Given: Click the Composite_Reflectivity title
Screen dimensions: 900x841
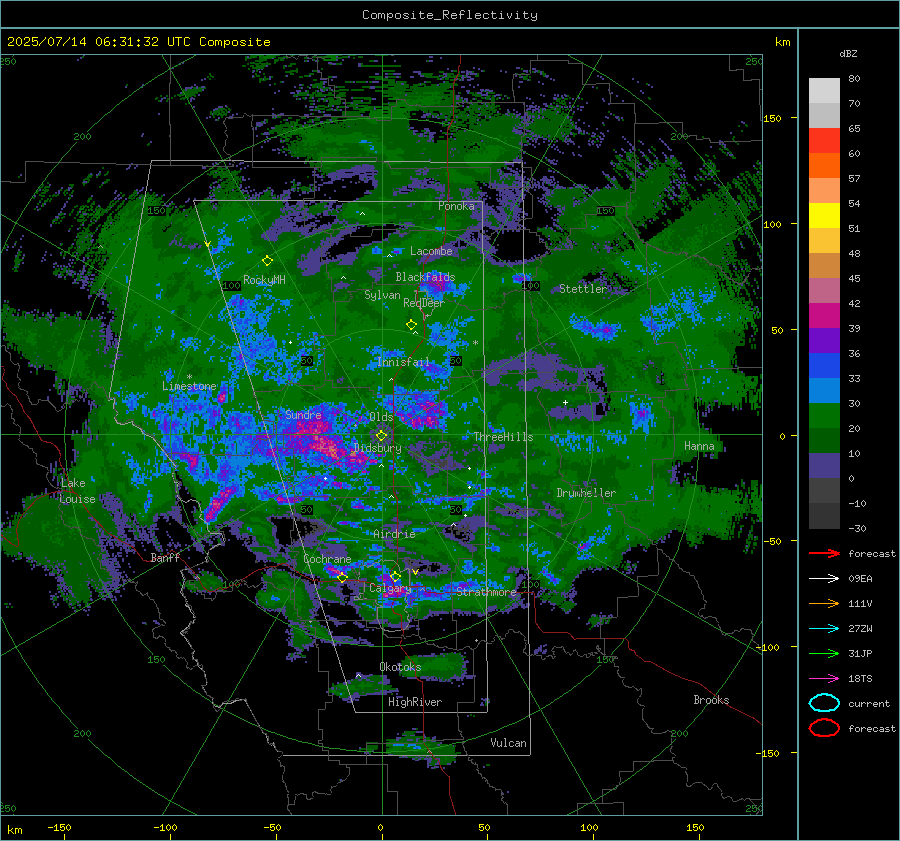Looking at the screenshot, I should click(x=449, y=15).
